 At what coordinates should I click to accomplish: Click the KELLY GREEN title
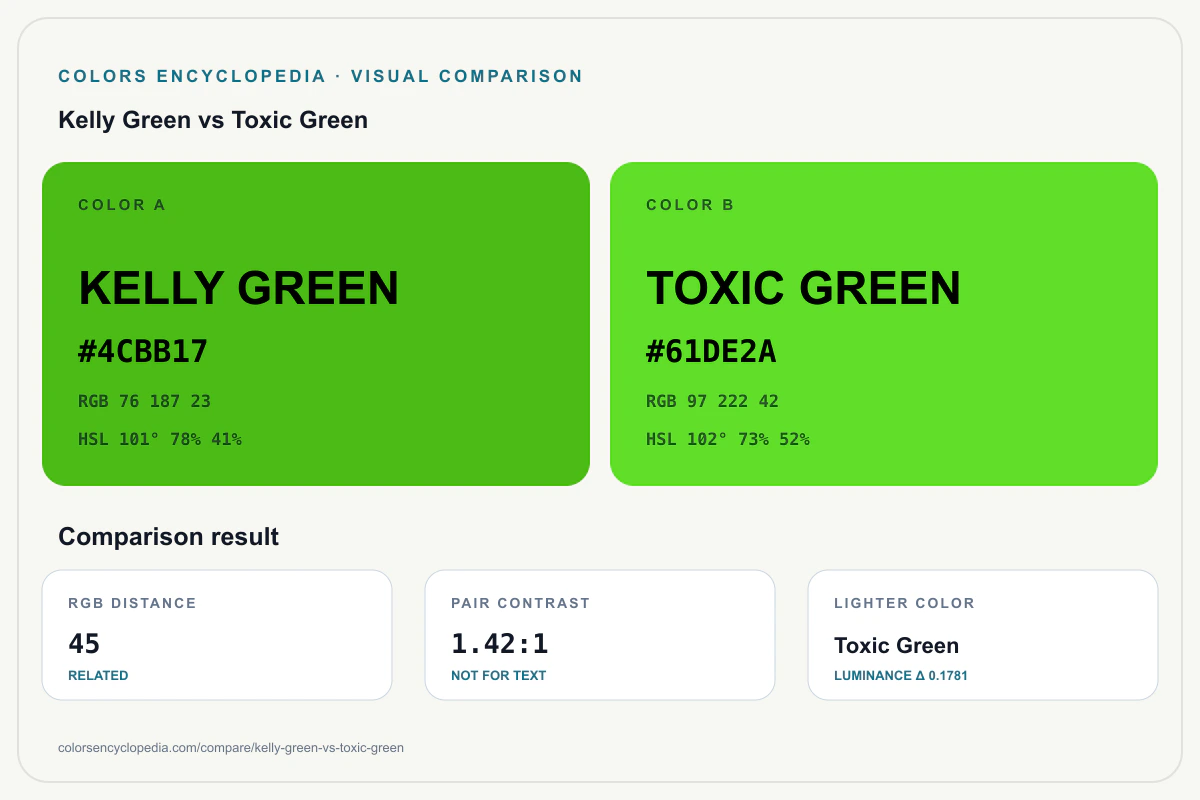click(x=239, y=288)
